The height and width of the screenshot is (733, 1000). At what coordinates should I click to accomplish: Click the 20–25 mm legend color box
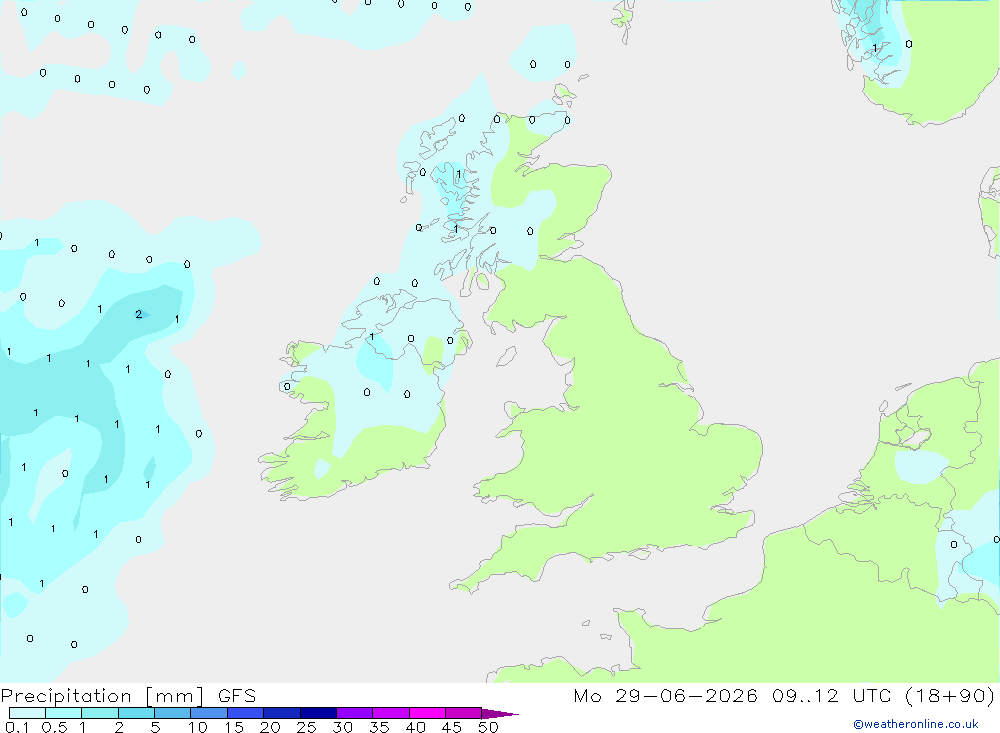[281, 713]
